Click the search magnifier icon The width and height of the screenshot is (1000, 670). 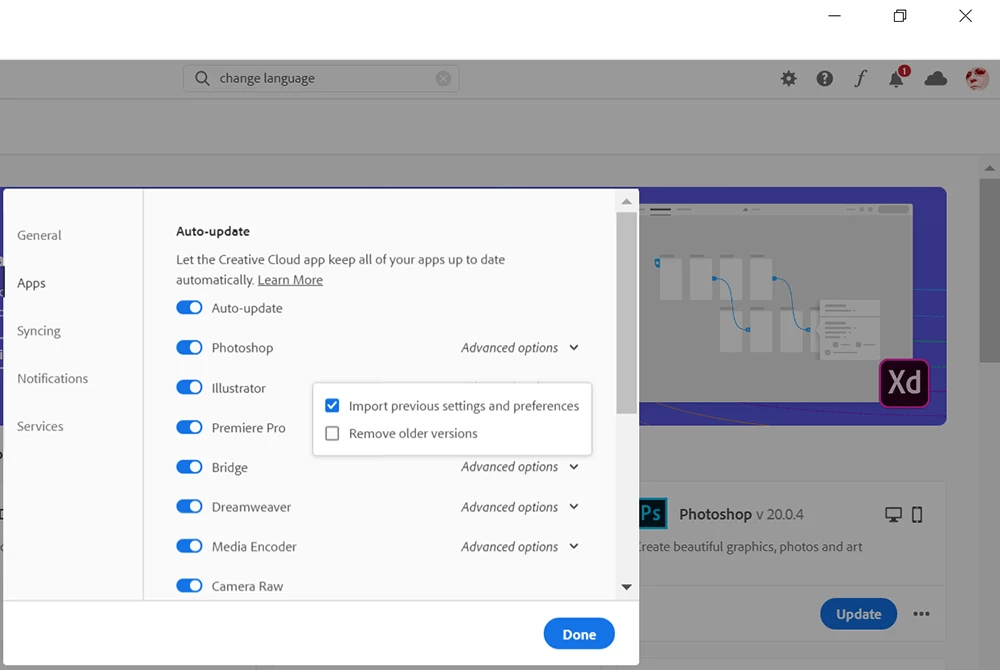point(202,78)
